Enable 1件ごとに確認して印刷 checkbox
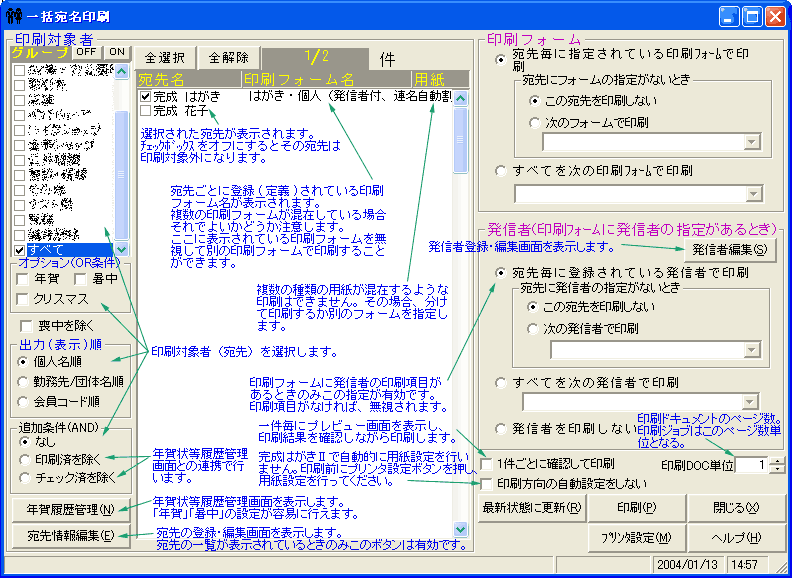The width and height of the screenshot is (792, 578). (x=486, y=464)
